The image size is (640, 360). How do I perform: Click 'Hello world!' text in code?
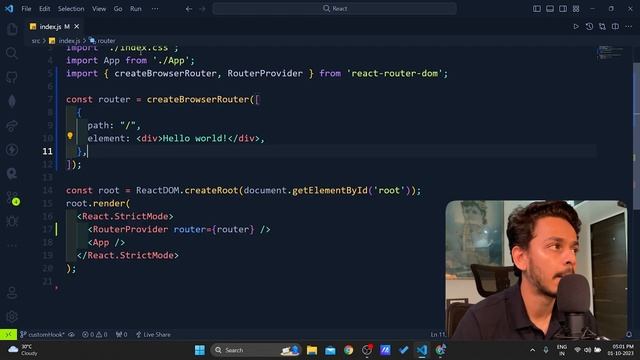click(x=195, y=138)
